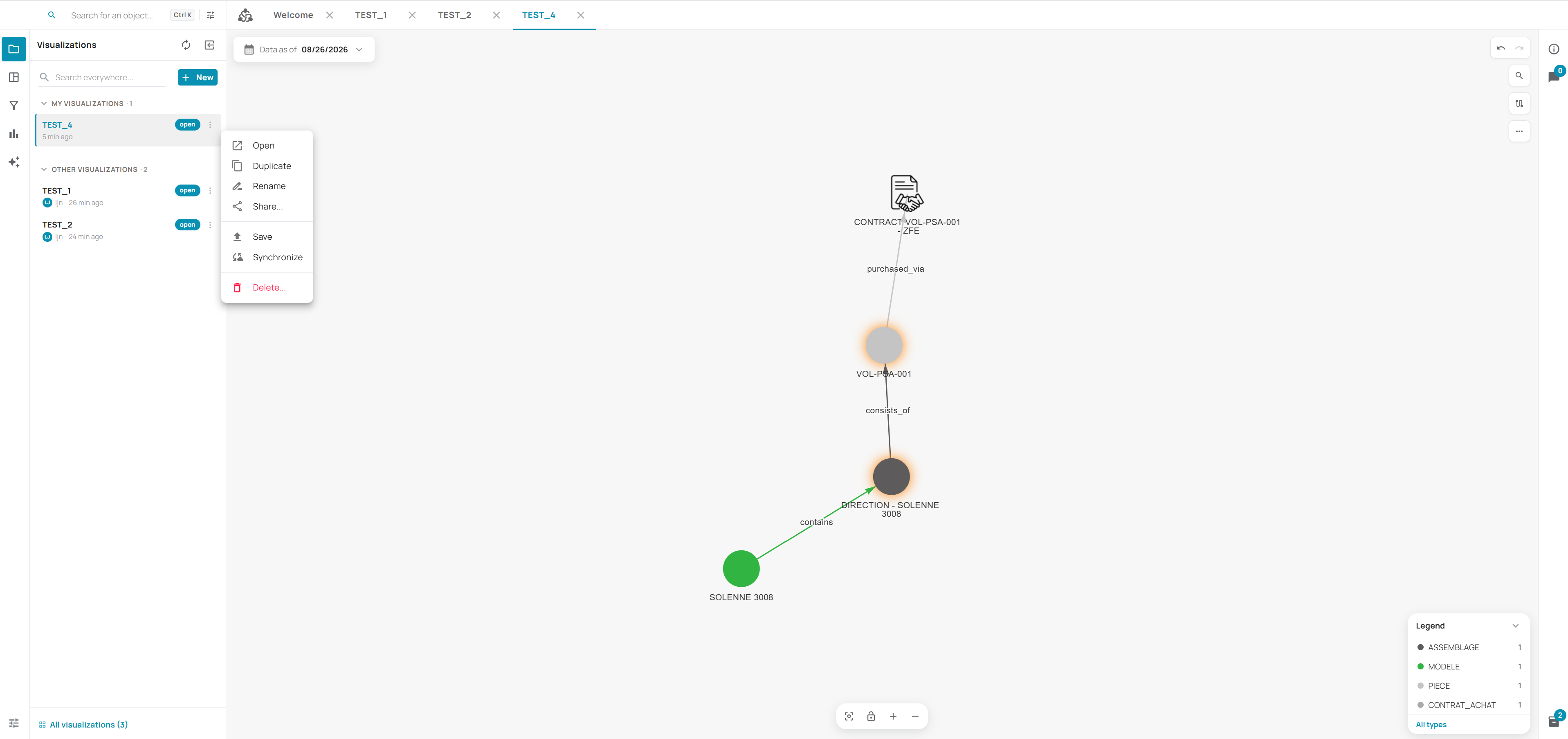This screenshot has width=1568, height=739.
Task: Toggle the lock layout icon
Action: point(871,716)
